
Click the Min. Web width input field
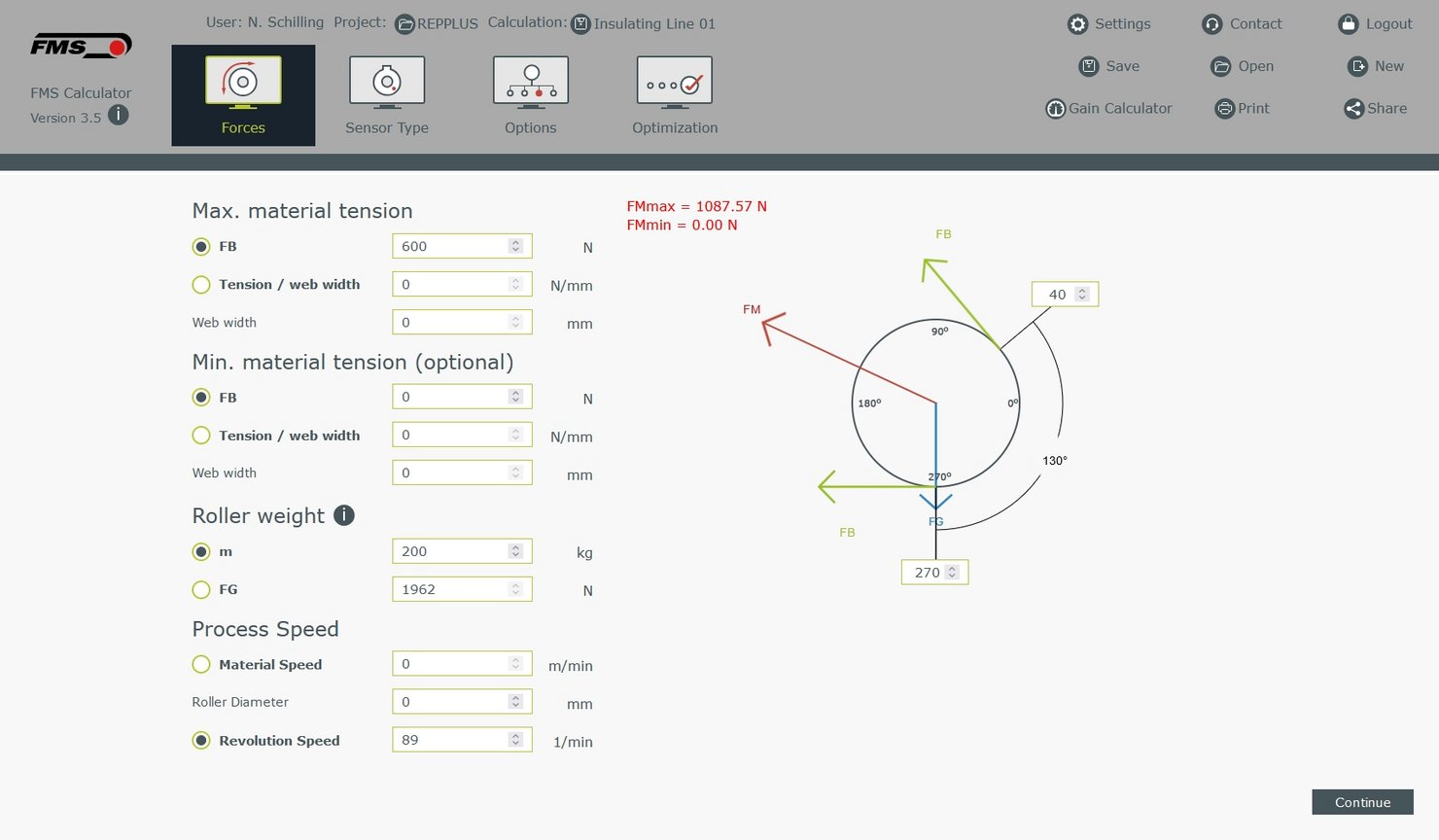click(462, 472)
